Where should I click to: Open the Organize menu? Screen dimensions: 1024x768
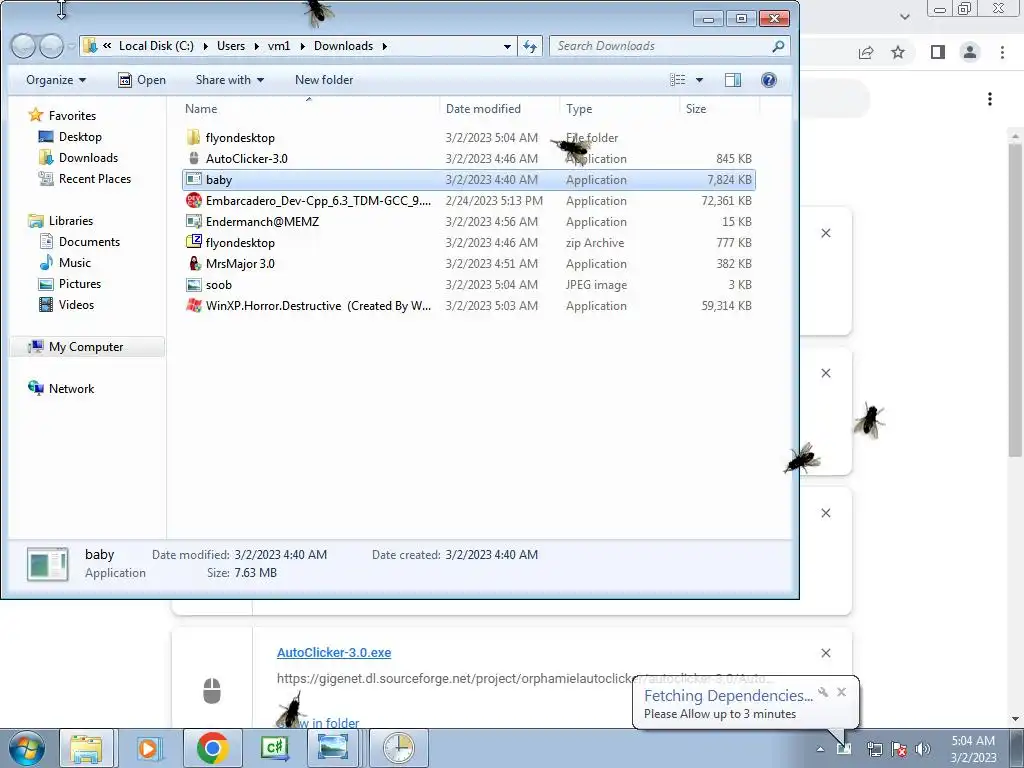pos(56,80)
